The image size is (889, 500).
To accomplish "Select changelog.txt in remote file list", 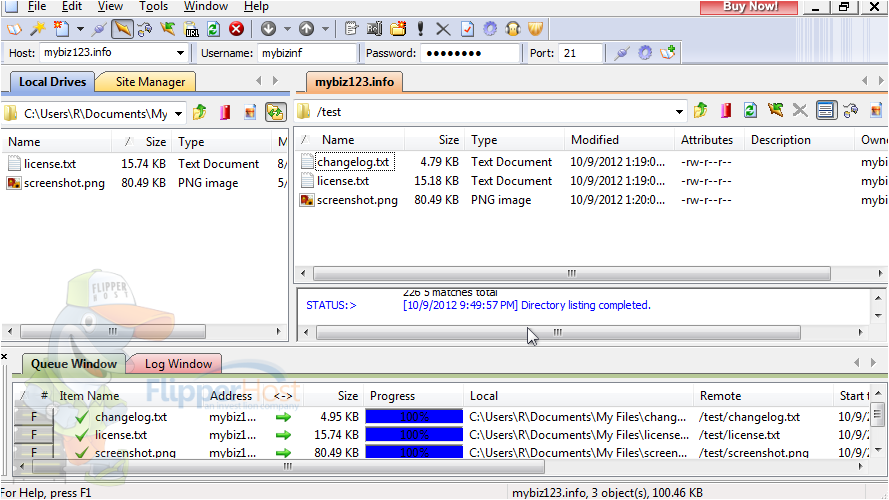I will coord(353,162).
